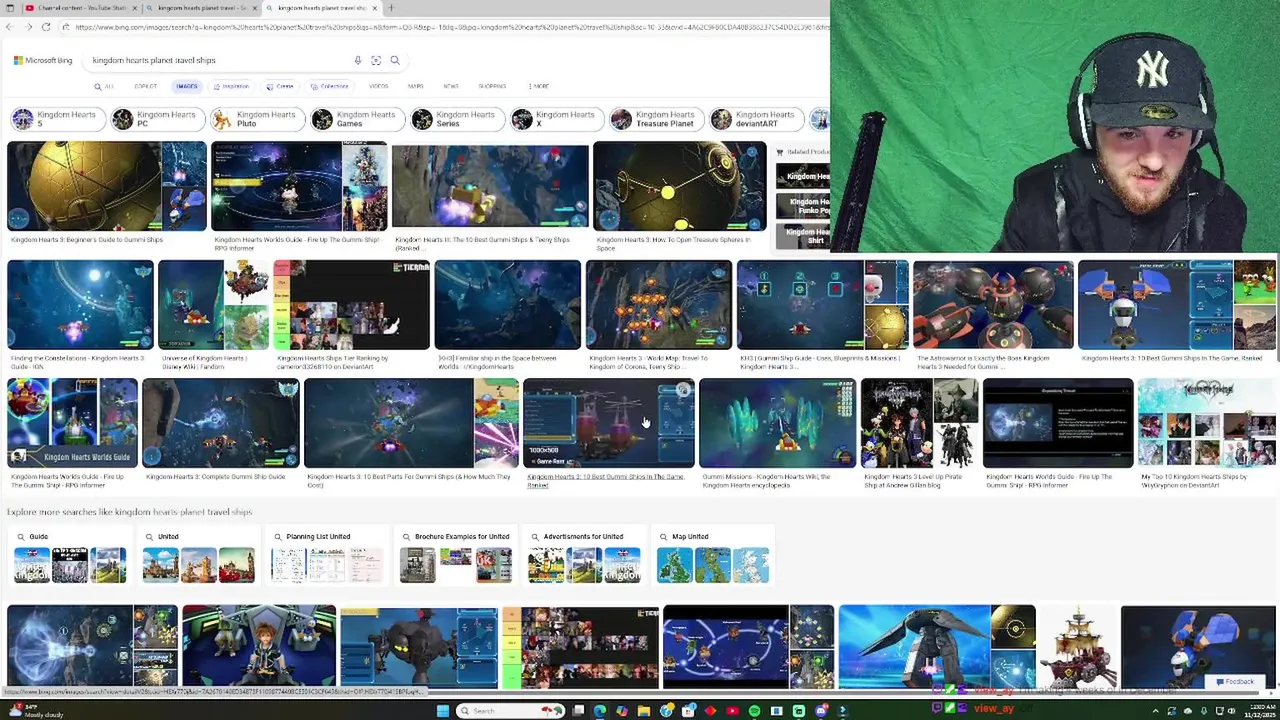The image size is (1280, 720).
Task: Select the SHOPPING search category
Action: [x=492, y=86]
